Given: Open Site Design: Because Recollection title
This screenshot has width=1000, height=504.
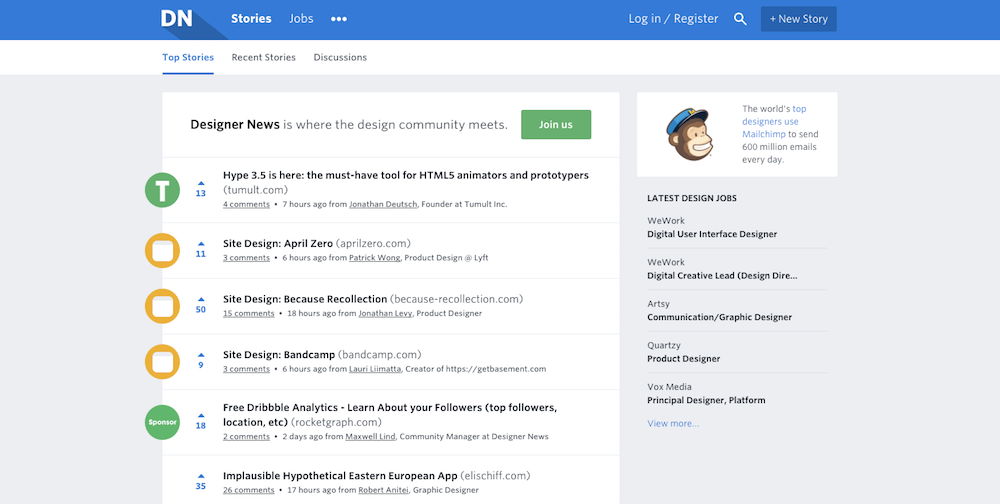Looking at the screenshot, I should click(x=305, y=299).
